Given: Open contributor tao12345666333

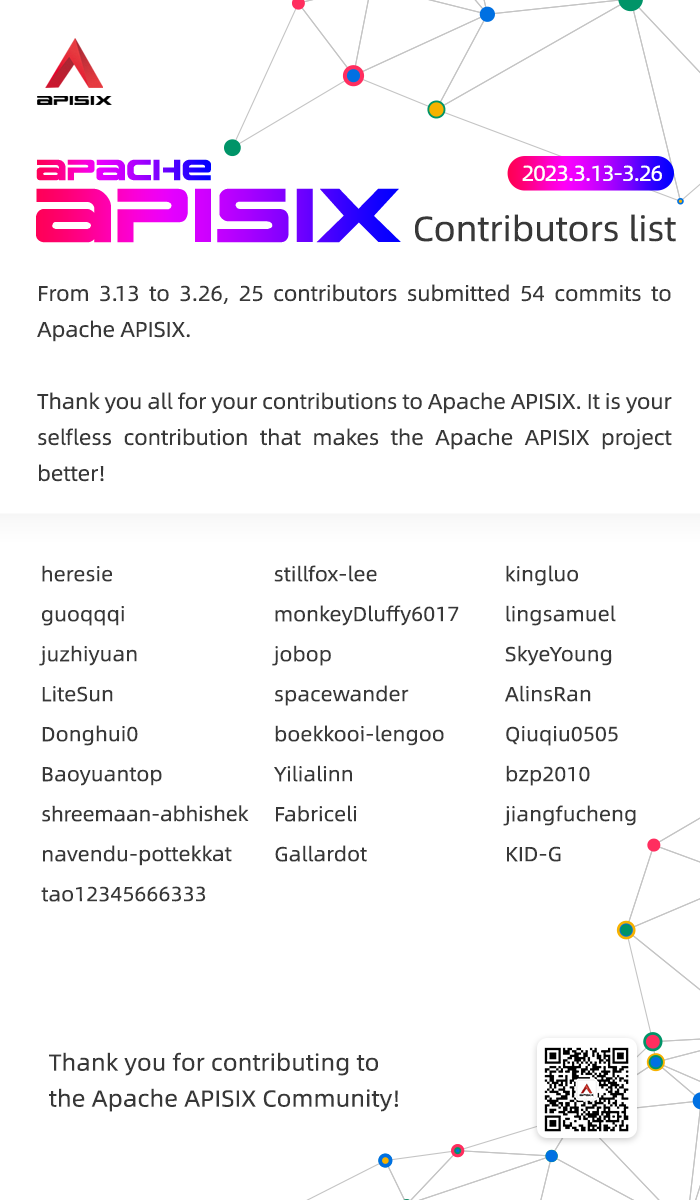Looking at the screenshot, I should (x=124, y=894).
